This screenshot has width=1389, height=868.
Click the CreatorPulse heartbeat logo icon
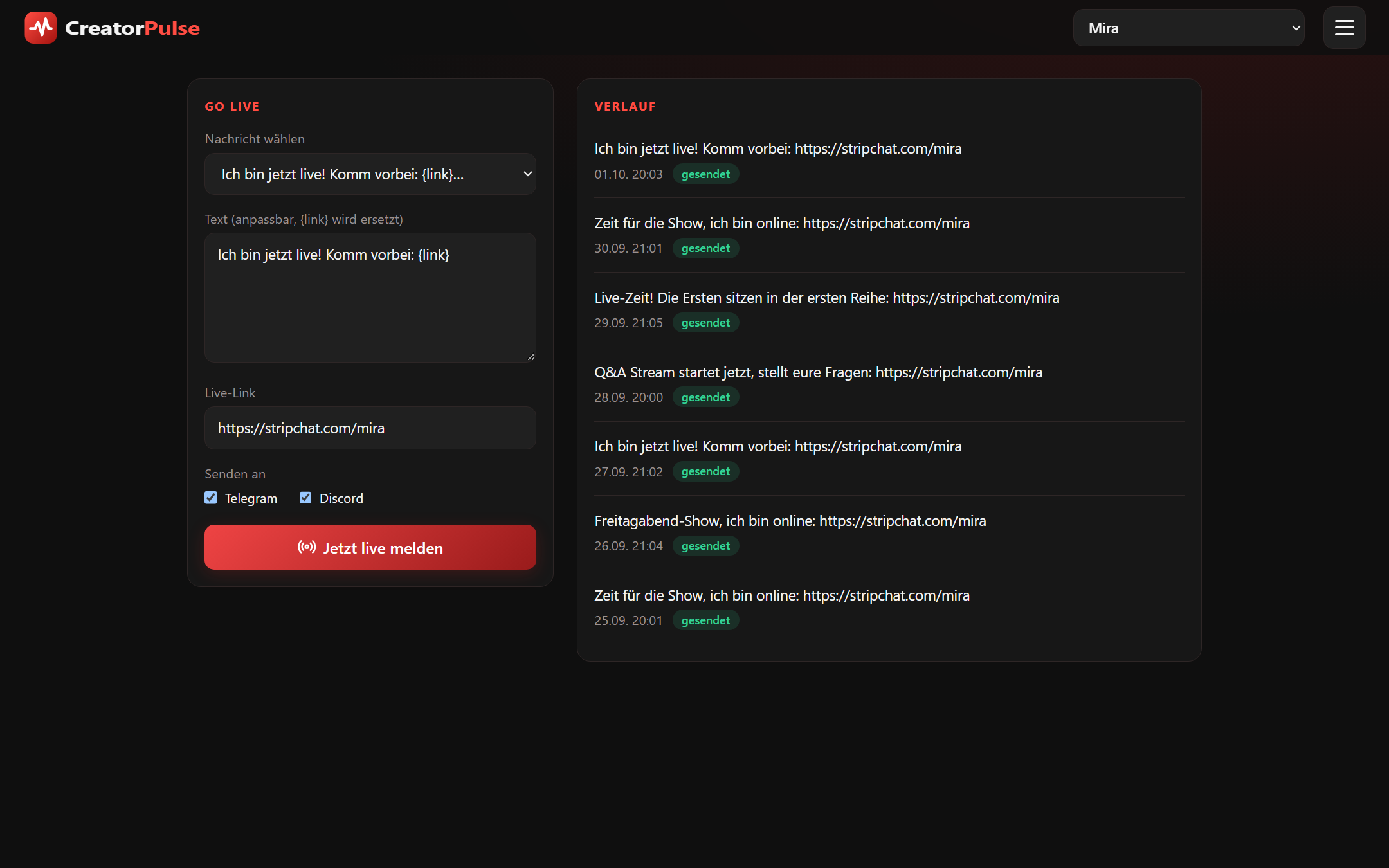click(x=41, y=28)
